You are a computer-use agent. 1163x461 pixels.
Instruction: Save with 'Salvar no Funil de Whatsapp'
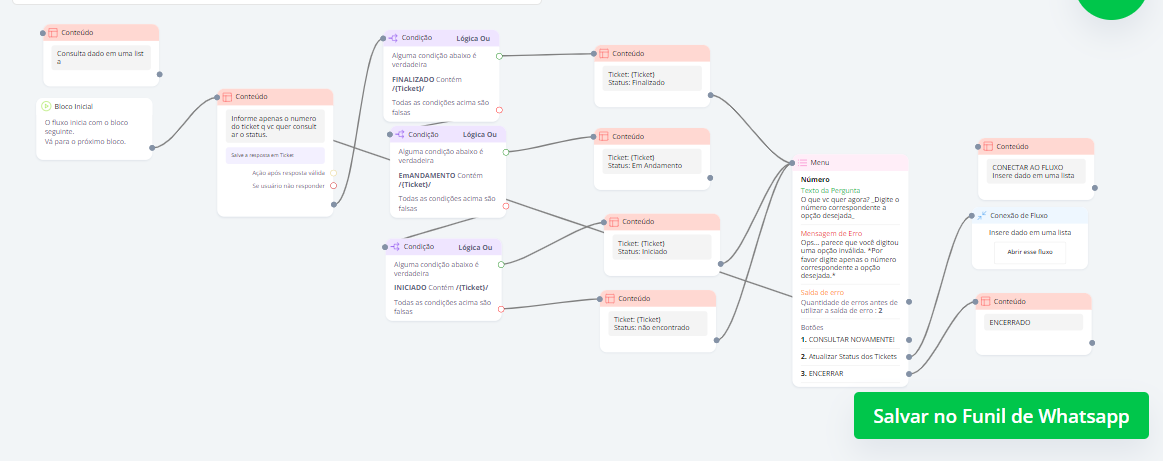coord(1001,416)
